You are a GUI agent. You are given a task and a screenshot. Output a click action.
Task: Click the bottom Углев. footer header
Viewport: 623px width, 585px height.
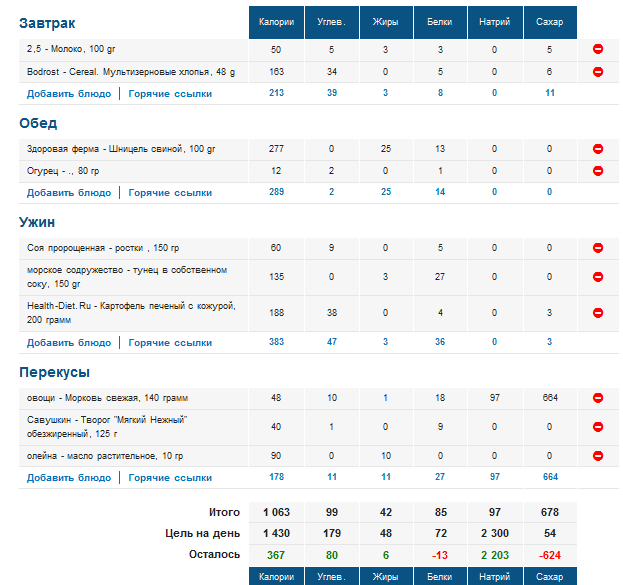click(331, 576)
